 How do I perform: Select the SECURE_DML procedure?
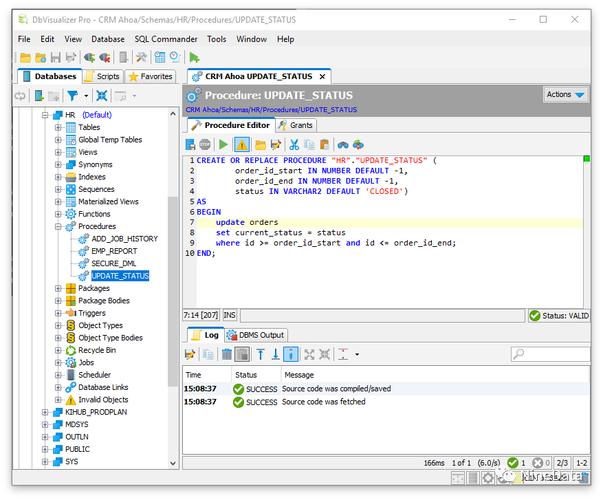point(113,263)
